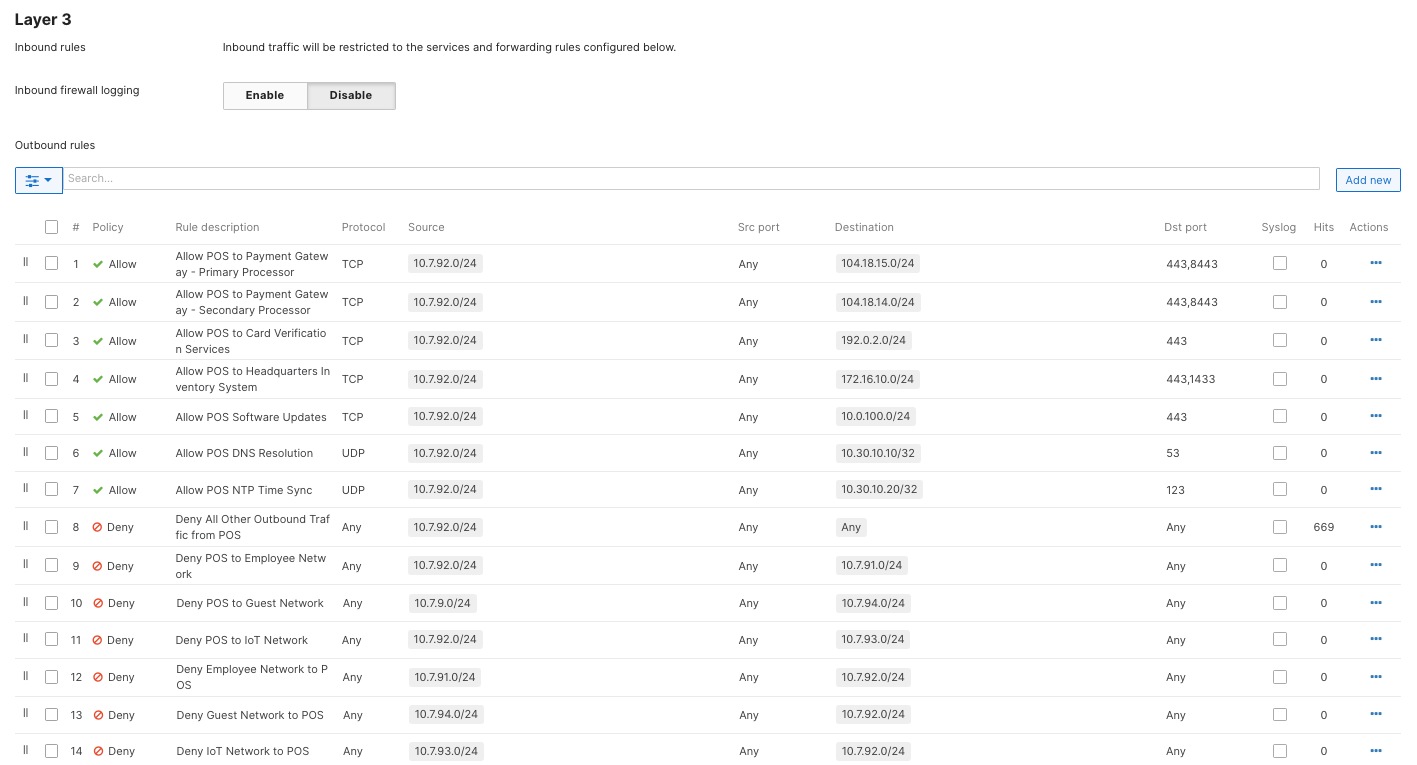Click the 'Any' destination chip on rule 8
The width and height of the screenshot is (1417, 765).
pyautogui.click(x=850, y=526)
